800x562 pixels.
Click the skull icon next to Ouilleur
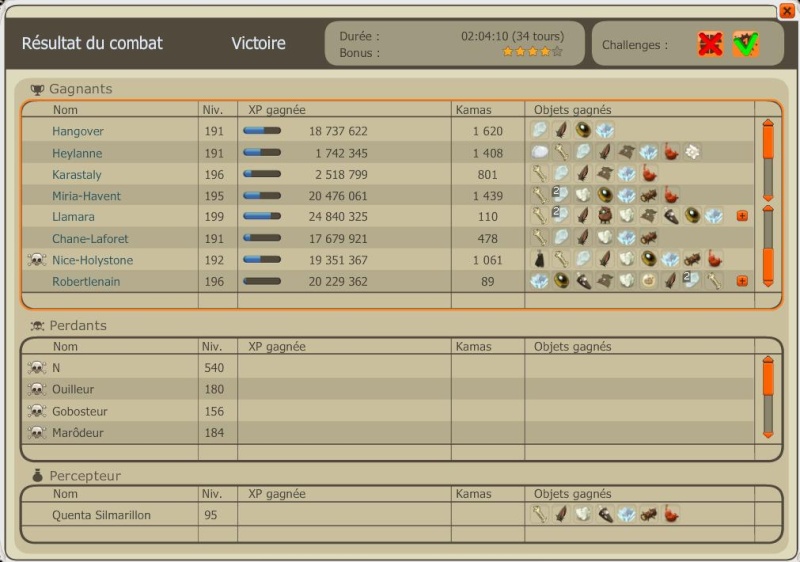37,390
